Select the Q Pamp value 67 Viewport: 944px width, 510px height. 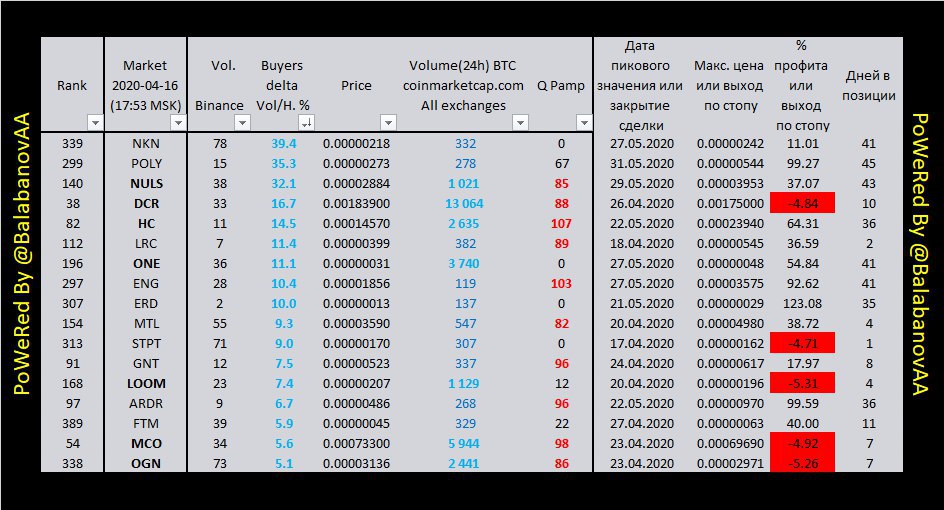point(562,164)
